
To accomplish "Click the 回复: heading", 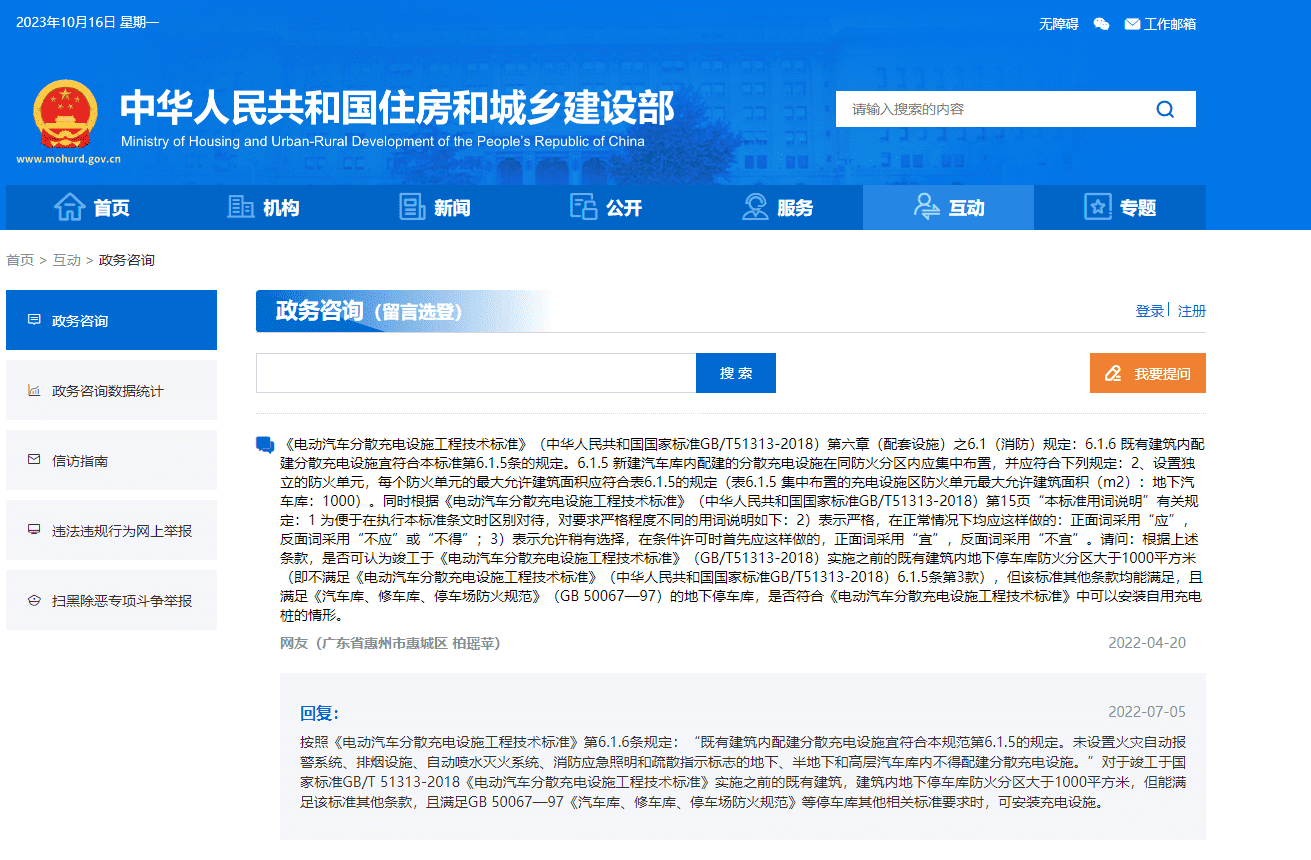I will click(320, 713).
